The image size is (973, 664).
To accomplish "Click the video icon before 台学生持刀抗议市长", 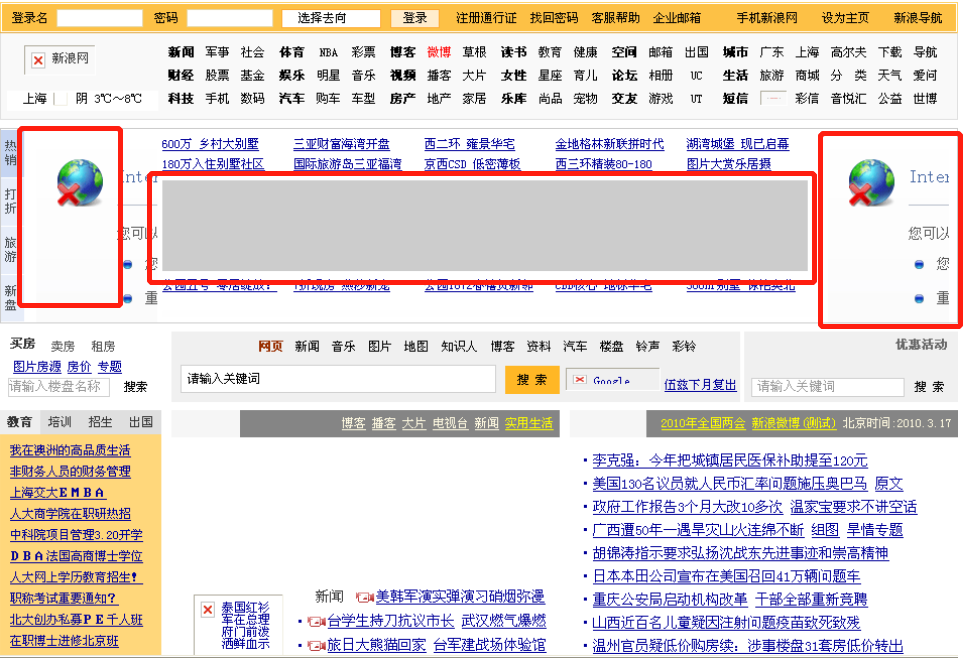I will [316, 621].
